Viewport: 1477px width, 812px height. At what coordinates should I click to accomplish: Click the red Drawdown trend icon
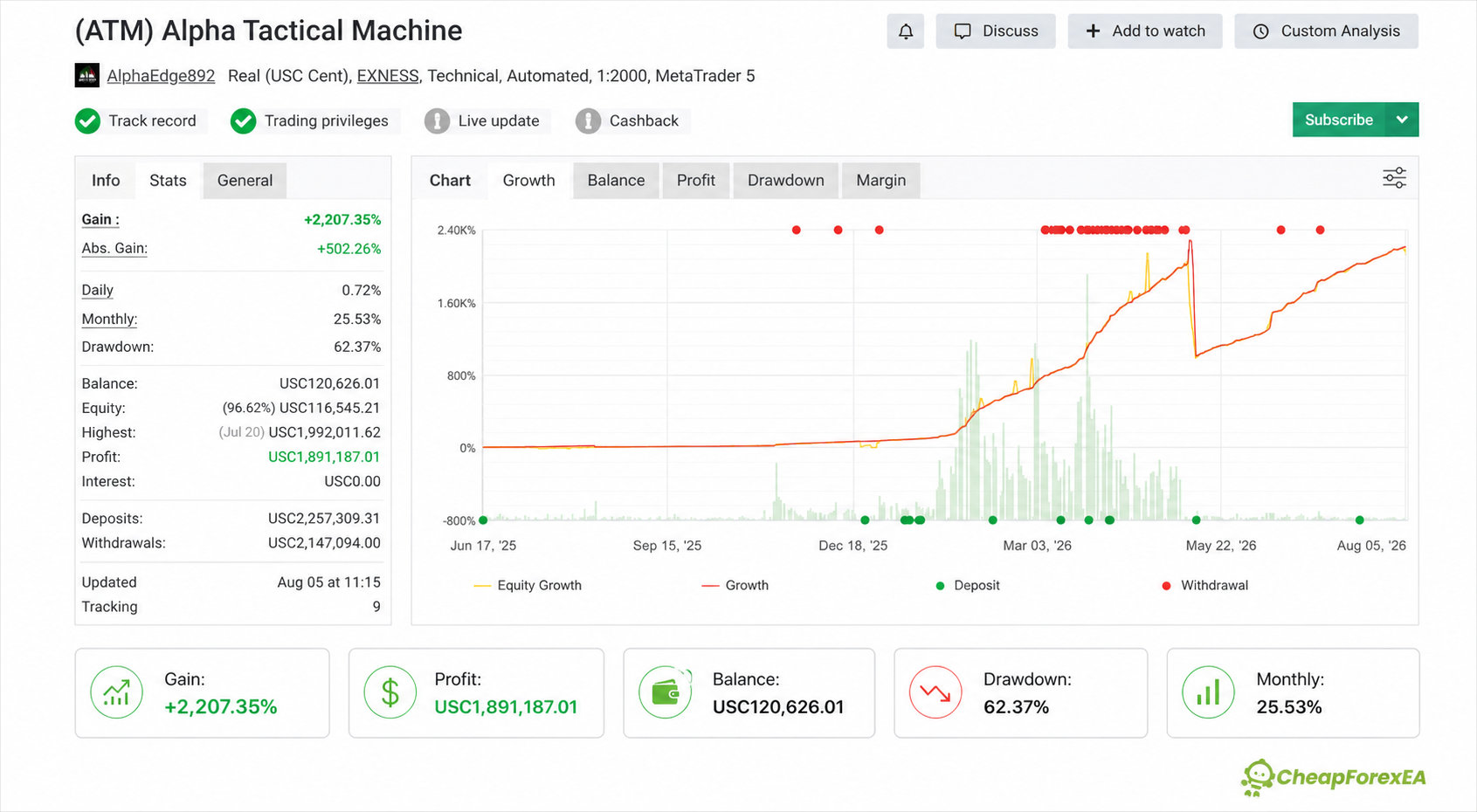(x=935, y=692)
